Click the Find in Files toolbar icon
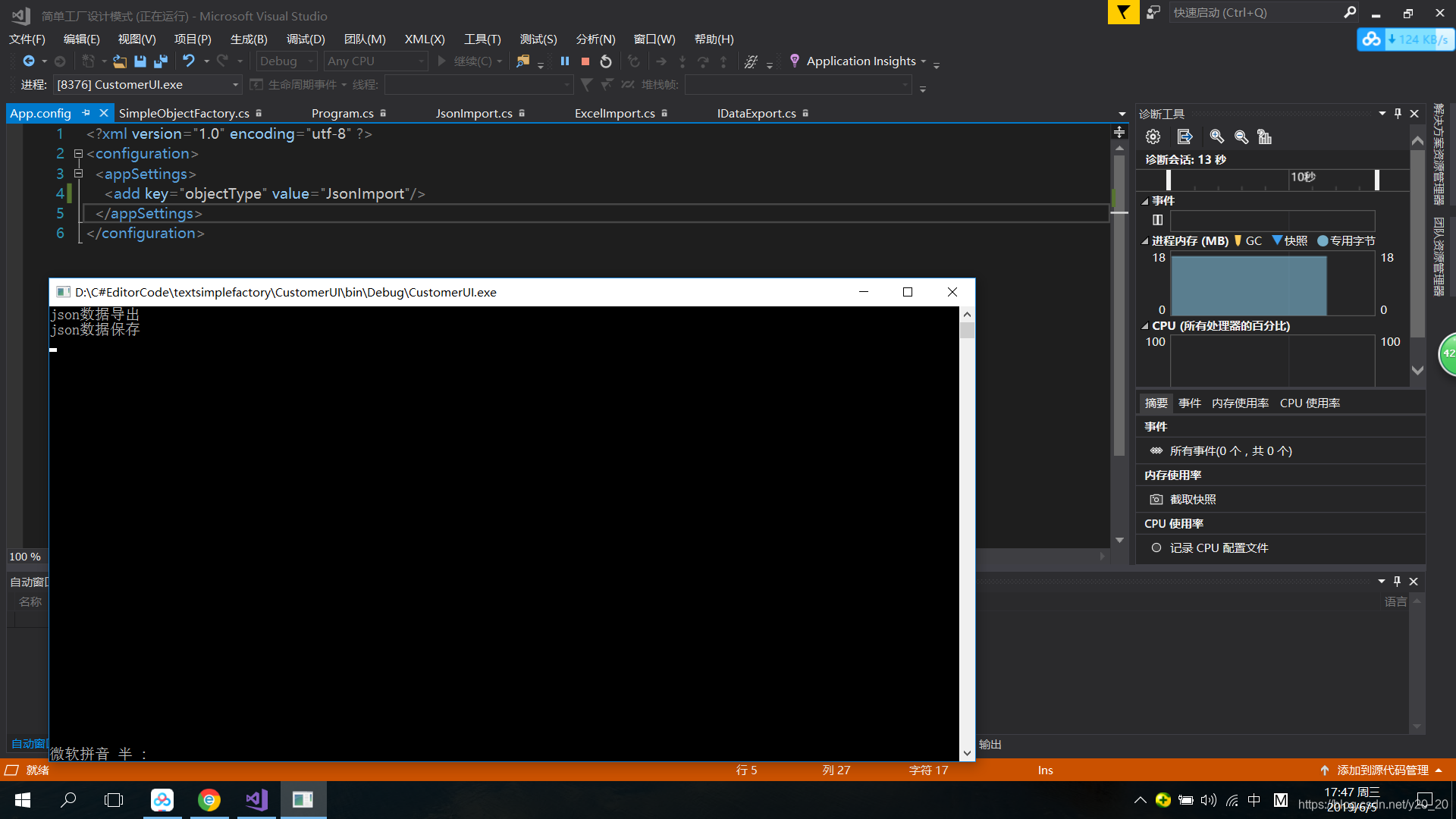The height and width of the screenshot is (819, 1456). [x=522, y=61]
